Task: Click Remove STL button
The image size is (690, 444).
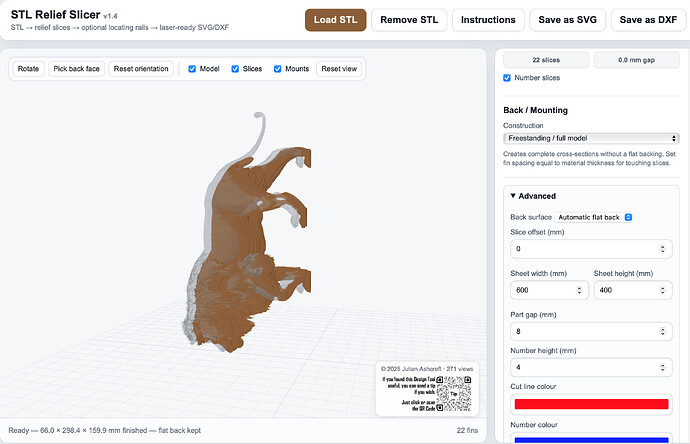Action: click(x=409, y=20)
